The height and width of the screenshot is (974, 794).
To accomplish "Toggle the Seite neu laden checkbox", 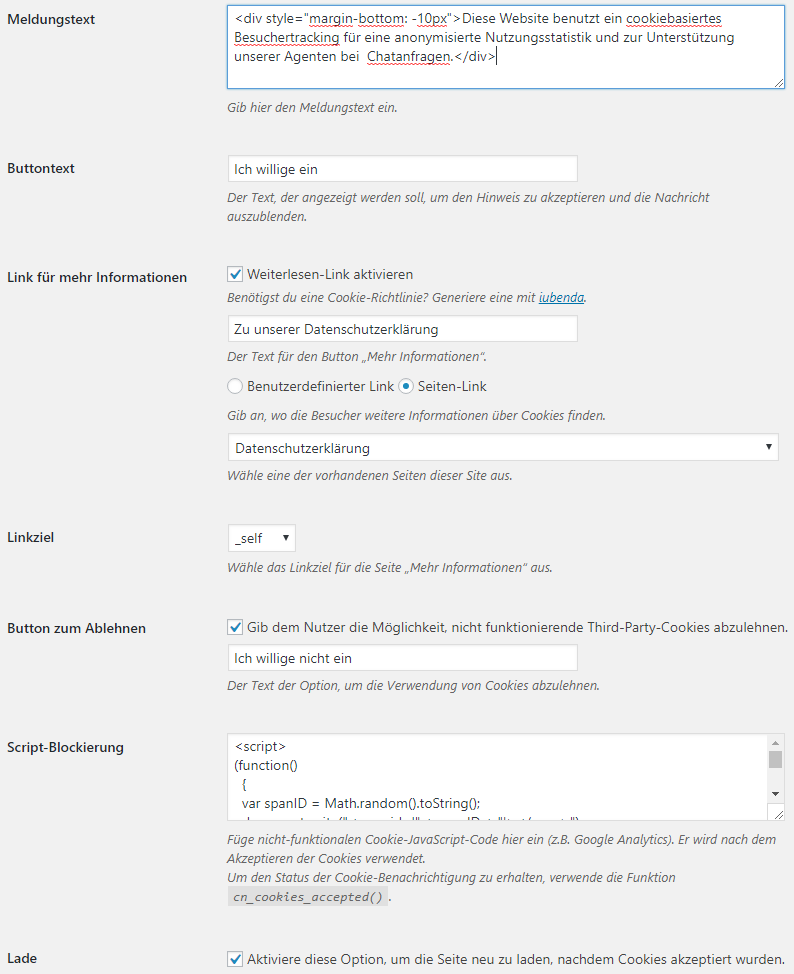I will click(x=235, y=959).
